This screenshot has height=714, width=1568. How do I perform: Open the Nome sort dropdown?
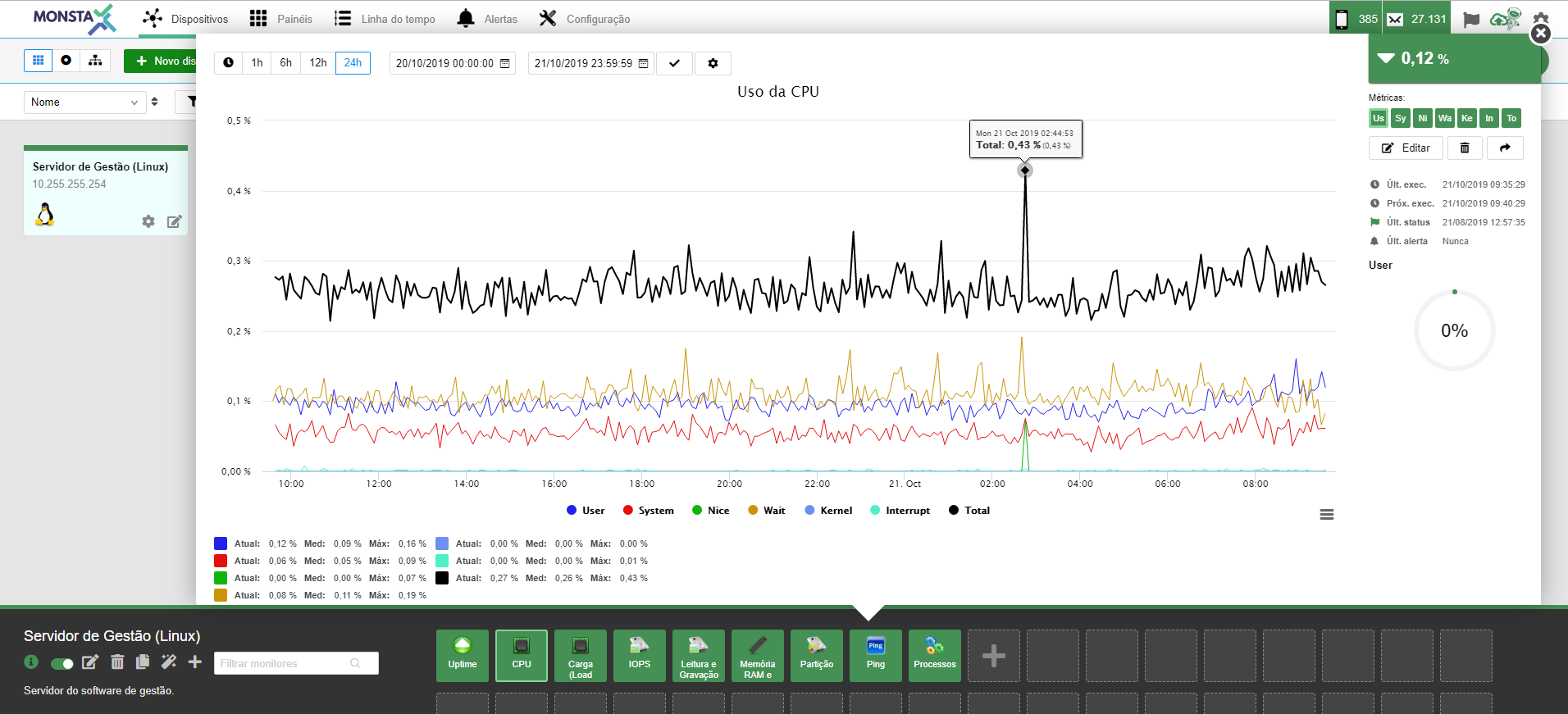(x=84, y=102)
